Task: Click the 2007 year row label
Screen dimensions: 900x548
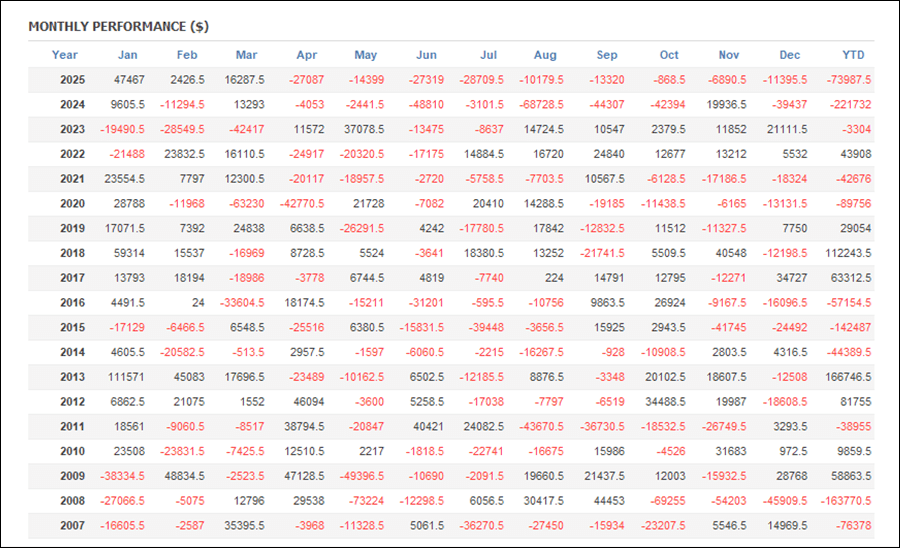Action: (x=72, y=525)
